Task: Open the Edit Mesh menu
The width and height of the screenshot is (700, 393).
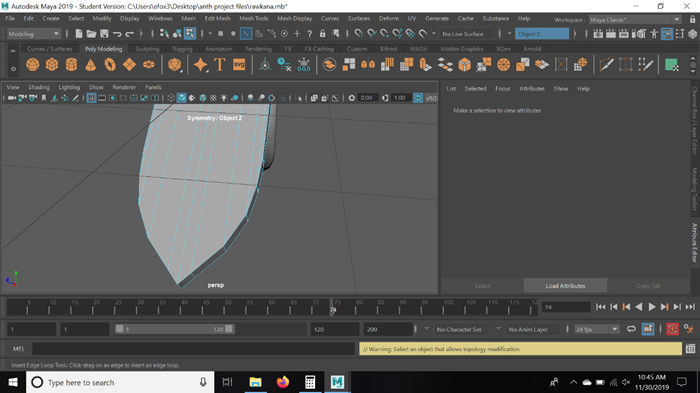Action: pyautogui.click(x=217, y=18)
